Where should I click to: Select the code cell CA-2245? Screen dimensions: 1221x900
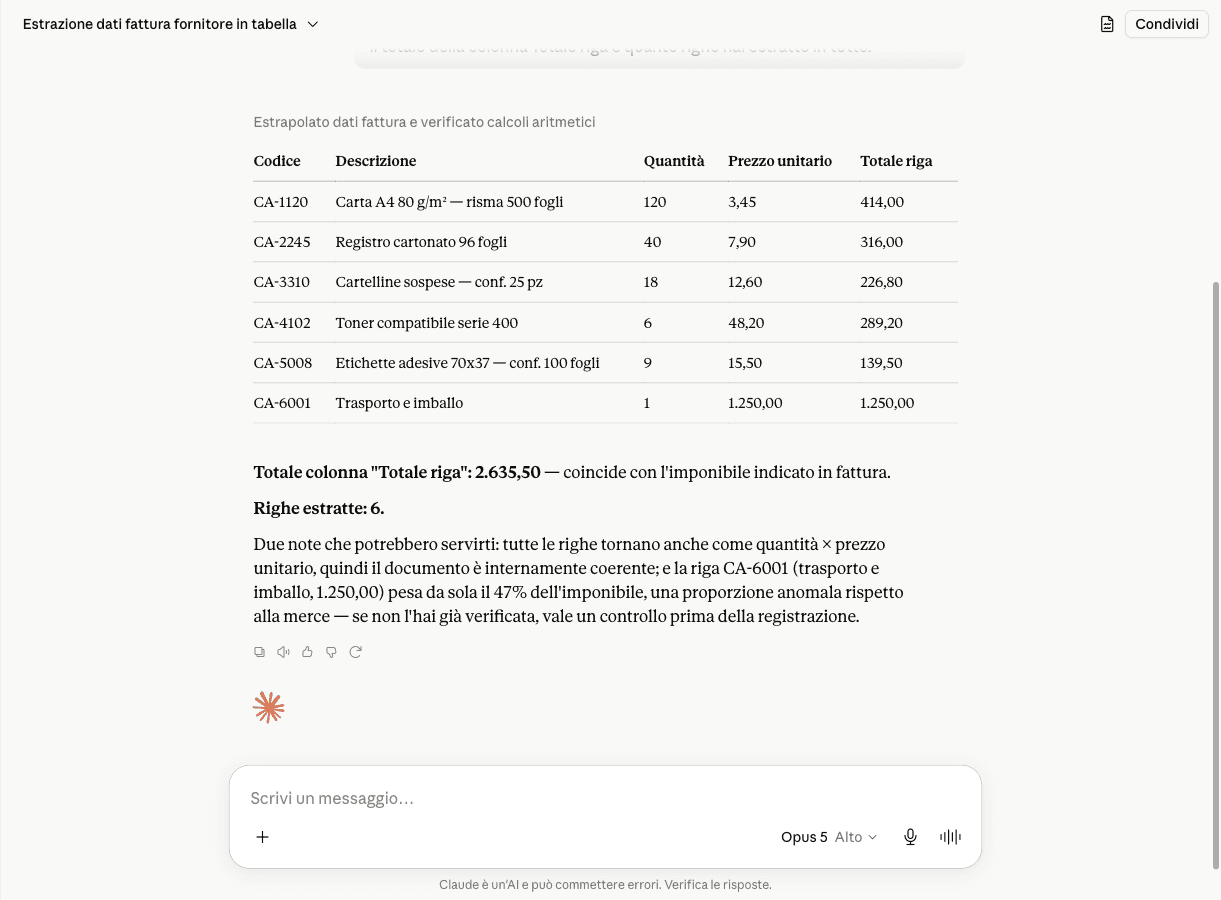click(x=282, y=242)
